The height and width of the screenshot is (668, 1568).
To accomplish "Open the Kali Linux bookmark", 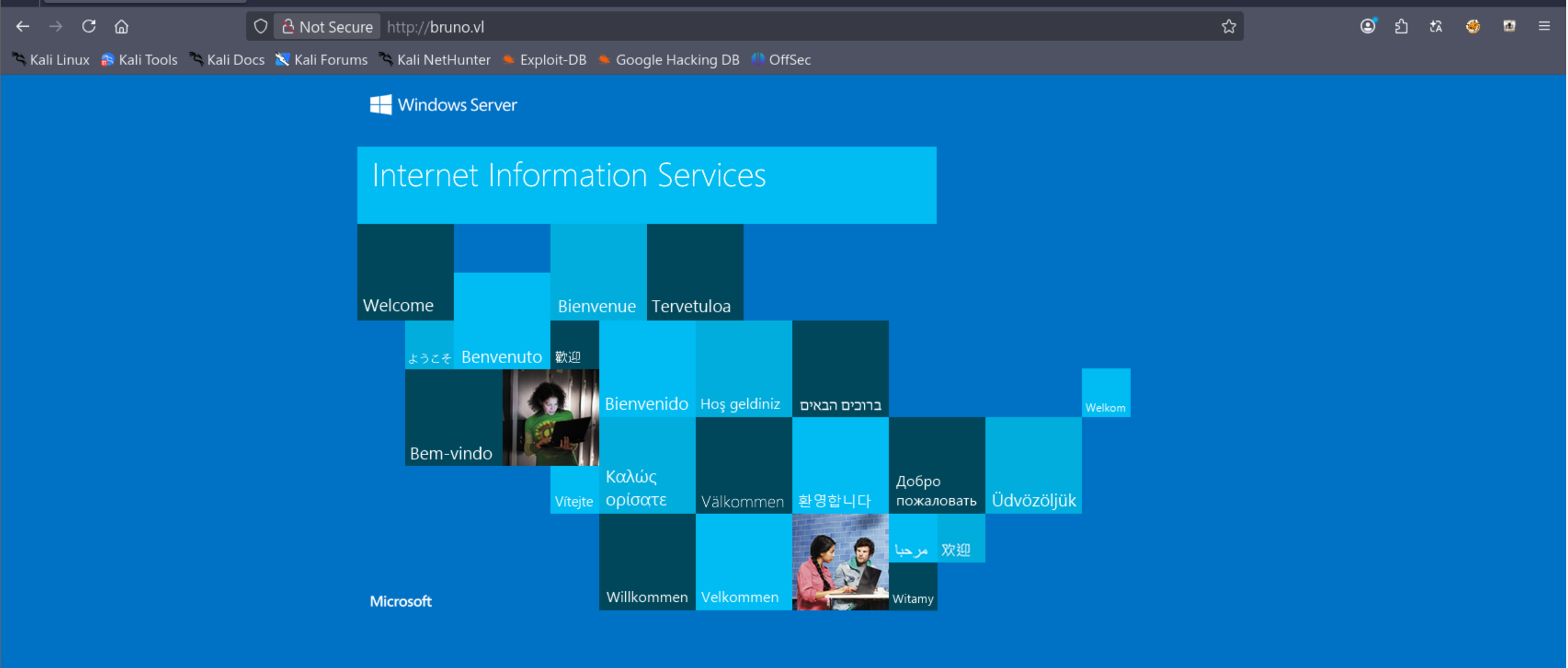I will coord(51,60).
